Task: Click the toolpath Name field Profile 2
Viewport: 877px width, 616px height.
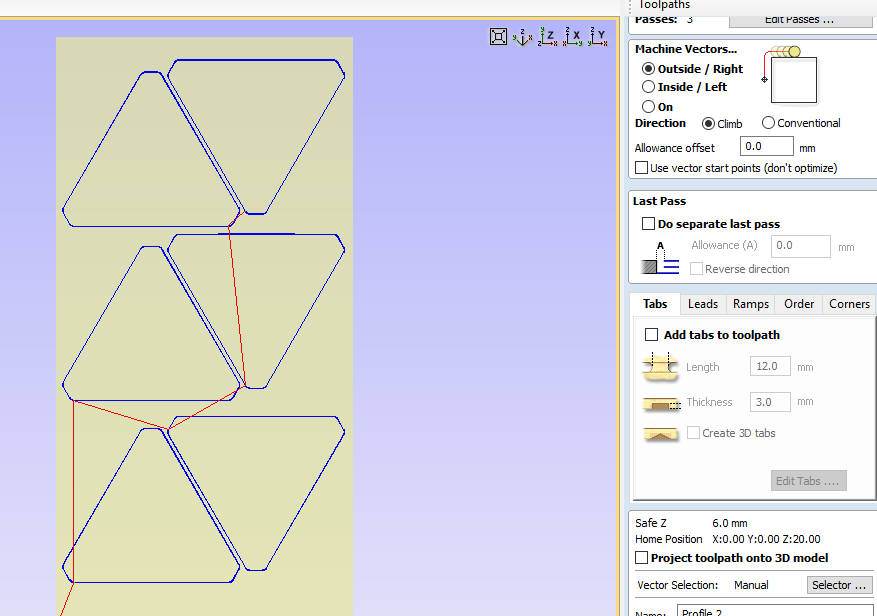Action: [775, 611]
